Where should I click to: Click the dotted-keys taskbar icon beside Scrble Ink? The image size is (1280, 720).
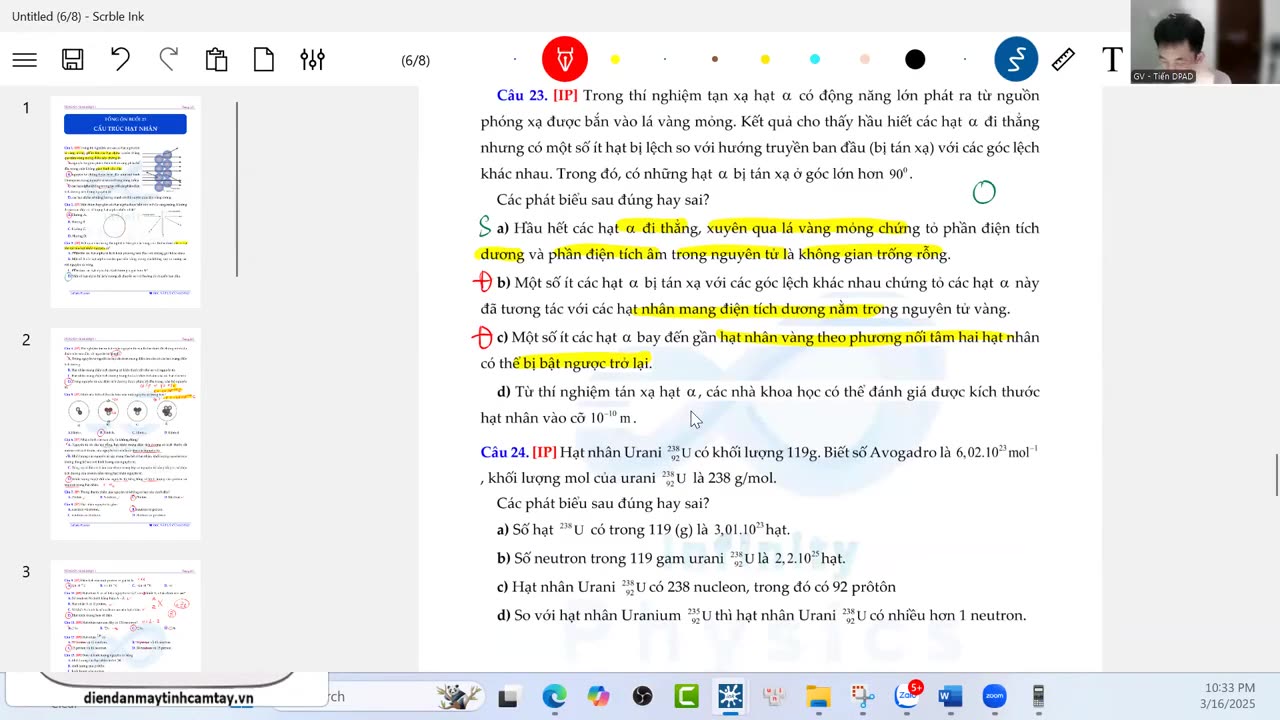[x=774, y=696]
